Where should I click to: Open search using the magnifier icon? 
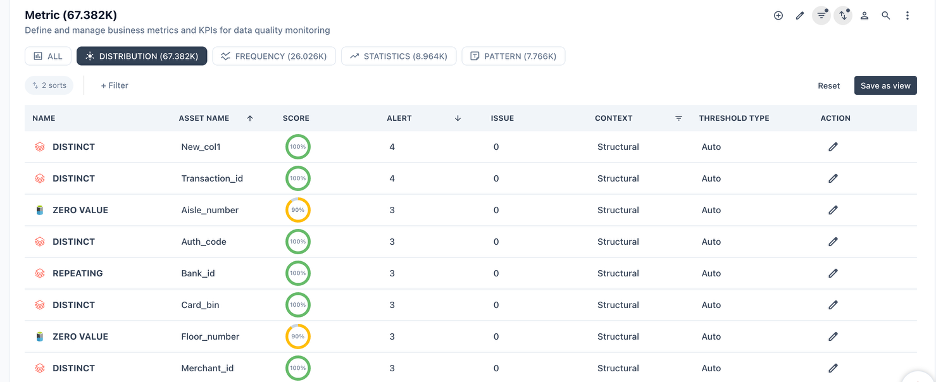tap(886, 16)
